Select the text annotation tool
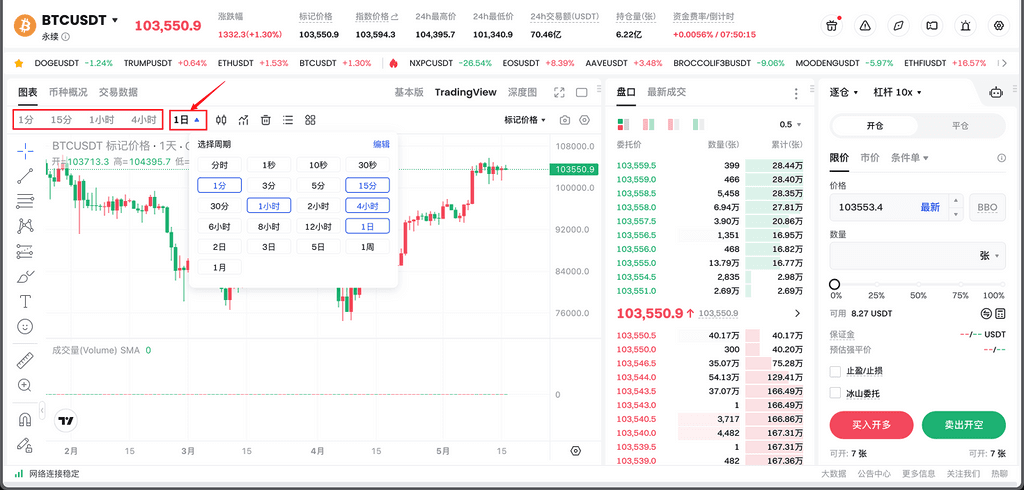1024x490 pixels. click(25, 301)
